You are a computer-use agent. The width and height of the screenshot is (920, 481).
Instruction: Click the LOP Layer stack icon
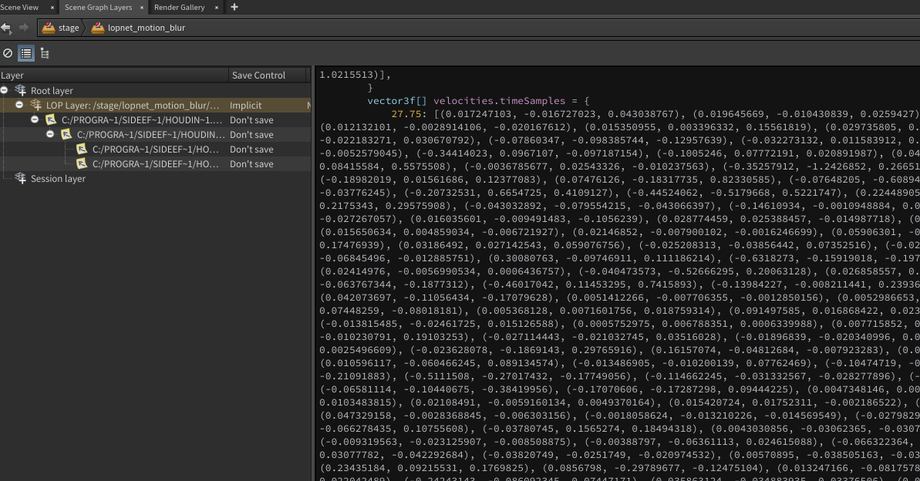coord(36,105)
